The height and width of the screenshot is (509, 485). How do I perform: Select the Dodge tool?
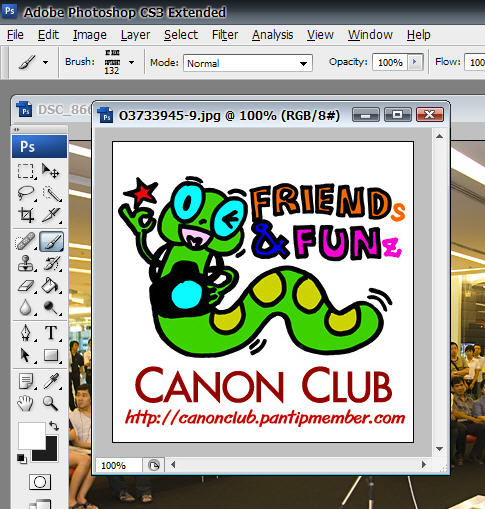(51, 307)
